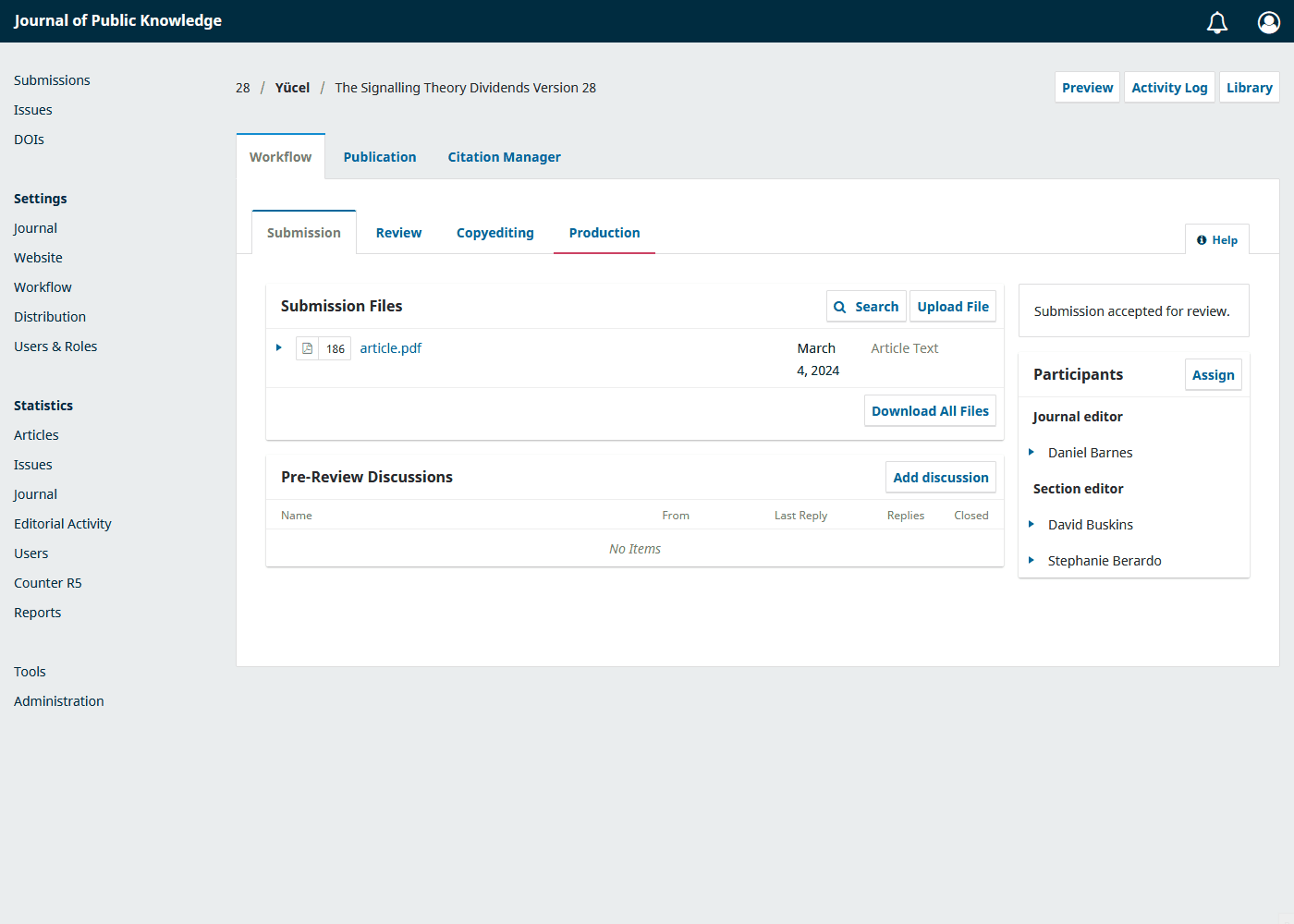Click the article.pdf file type icon
Screen dimensions: 1294x924
coord(308,348)
